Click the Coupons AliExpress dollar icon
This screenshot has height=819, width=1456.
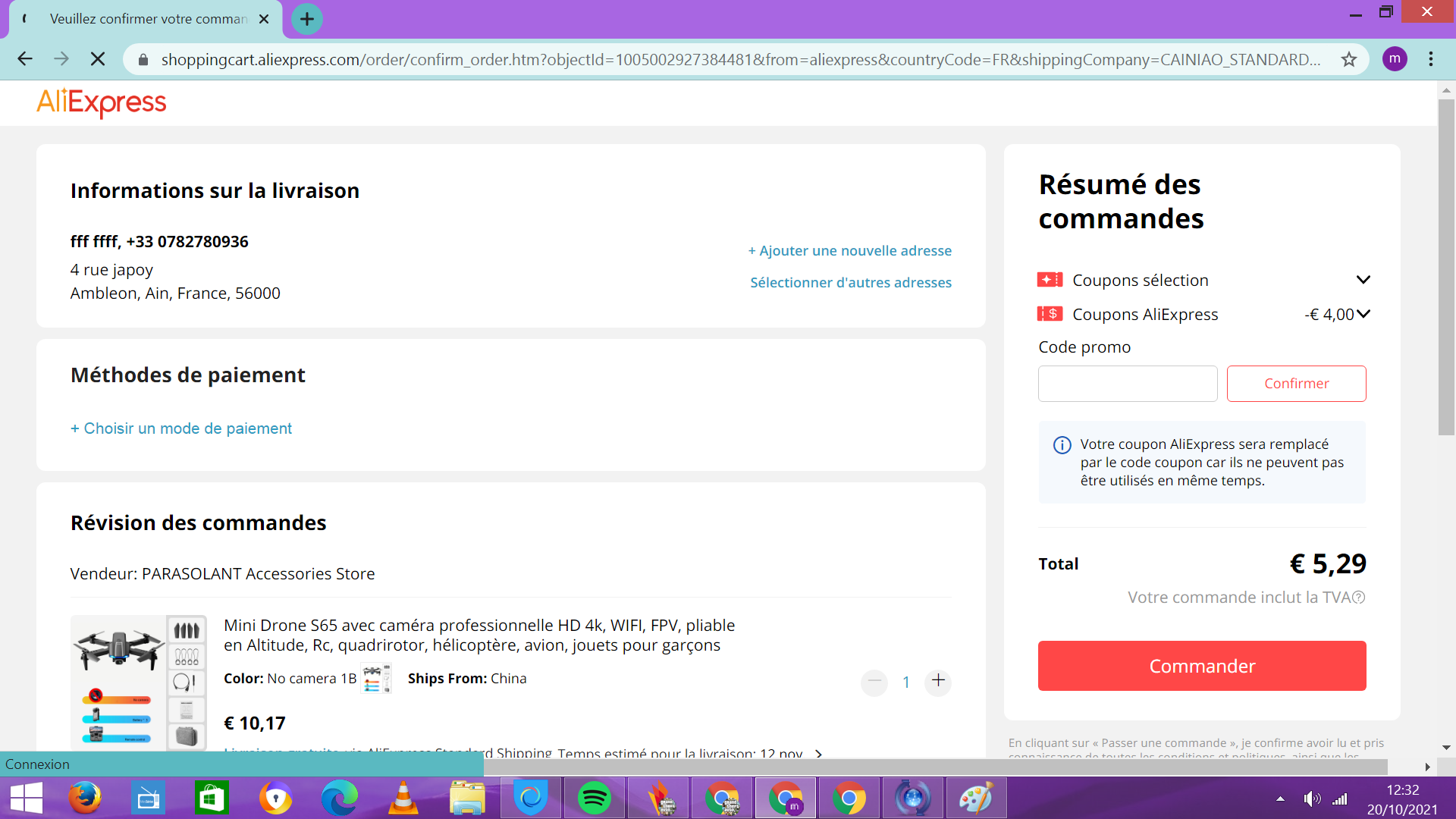[x=1050, y=314]
